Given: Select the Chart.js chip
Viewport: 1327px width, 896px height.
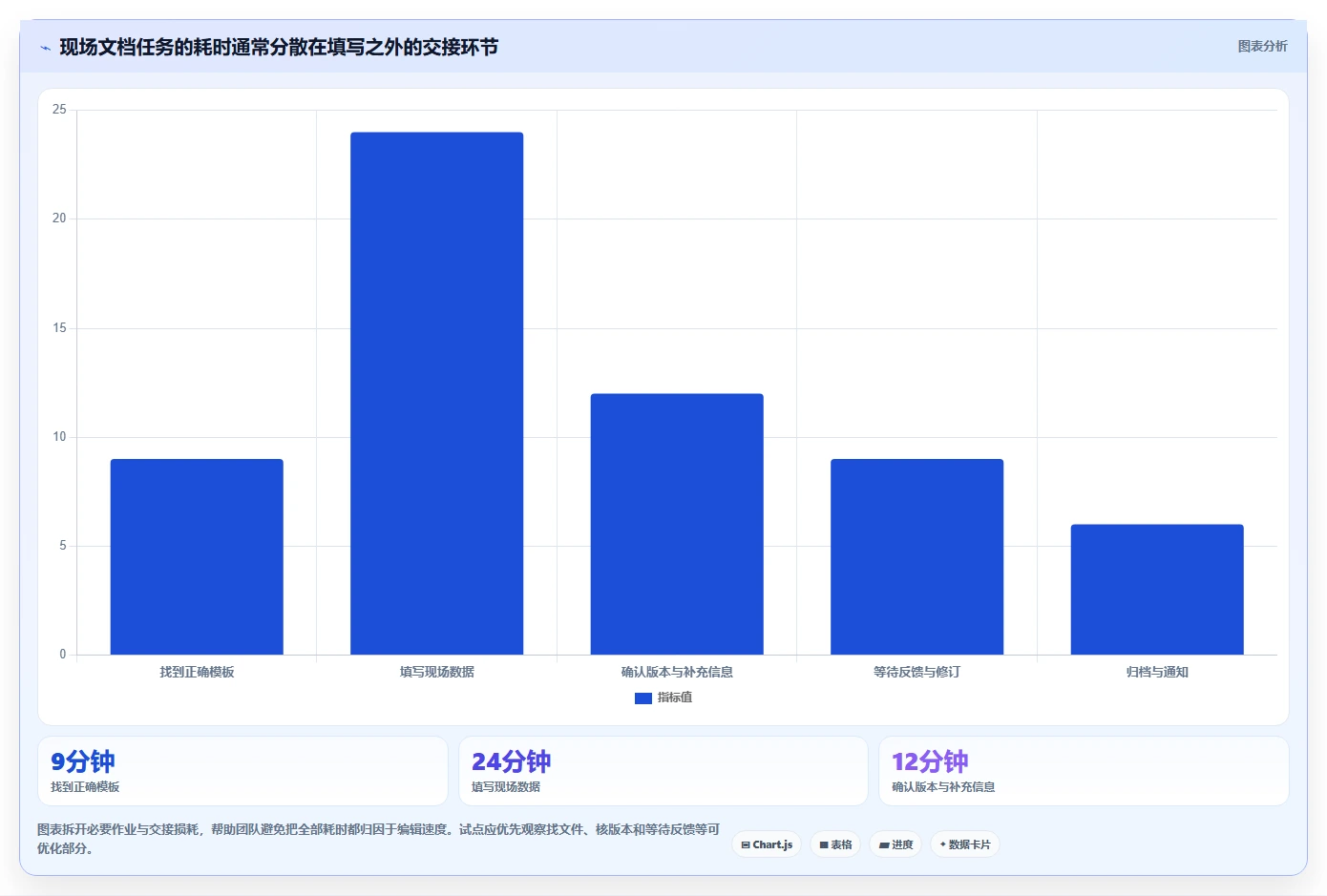Looking at the screenshot, I should (x=767, y=844).
